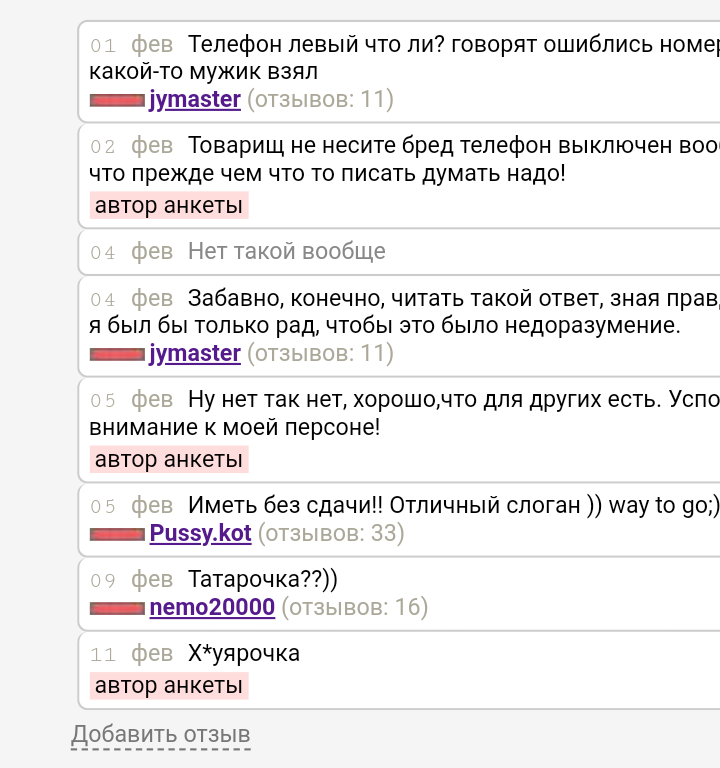Open jymaster profile in the 01 фев comment
The image size is (720, 768).
[x=195, y=99]
